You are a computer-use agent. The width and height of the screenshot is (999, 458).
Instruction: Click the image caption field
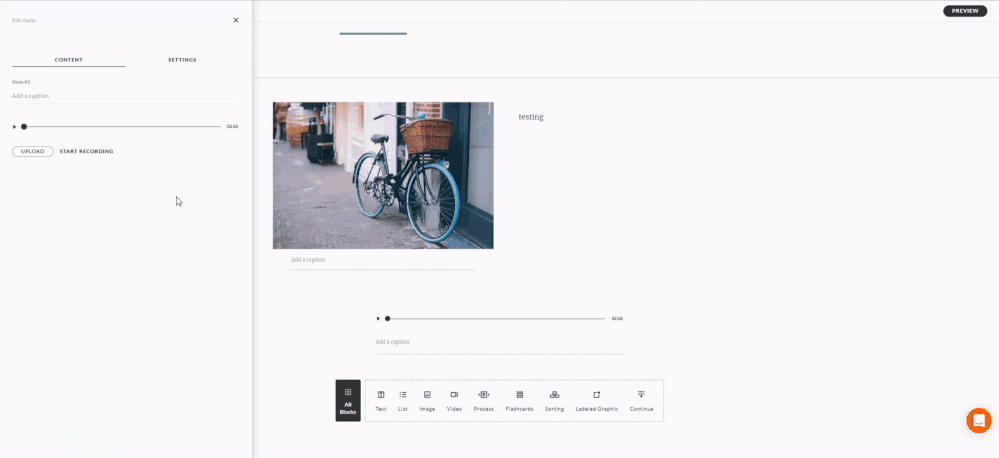[383, 261]
